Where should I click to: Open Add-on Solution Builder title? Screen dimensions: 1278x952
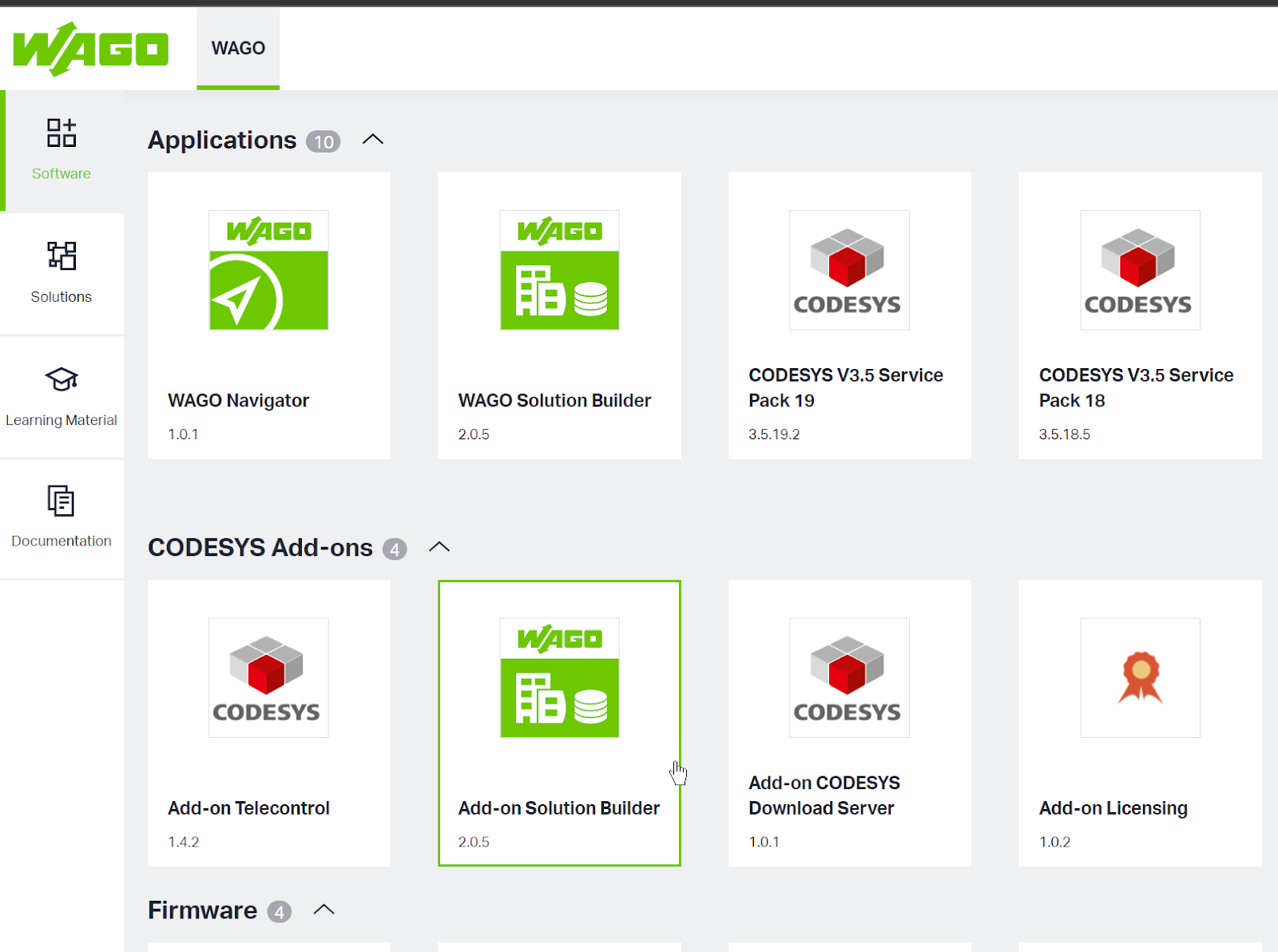(x=559, y=808)
